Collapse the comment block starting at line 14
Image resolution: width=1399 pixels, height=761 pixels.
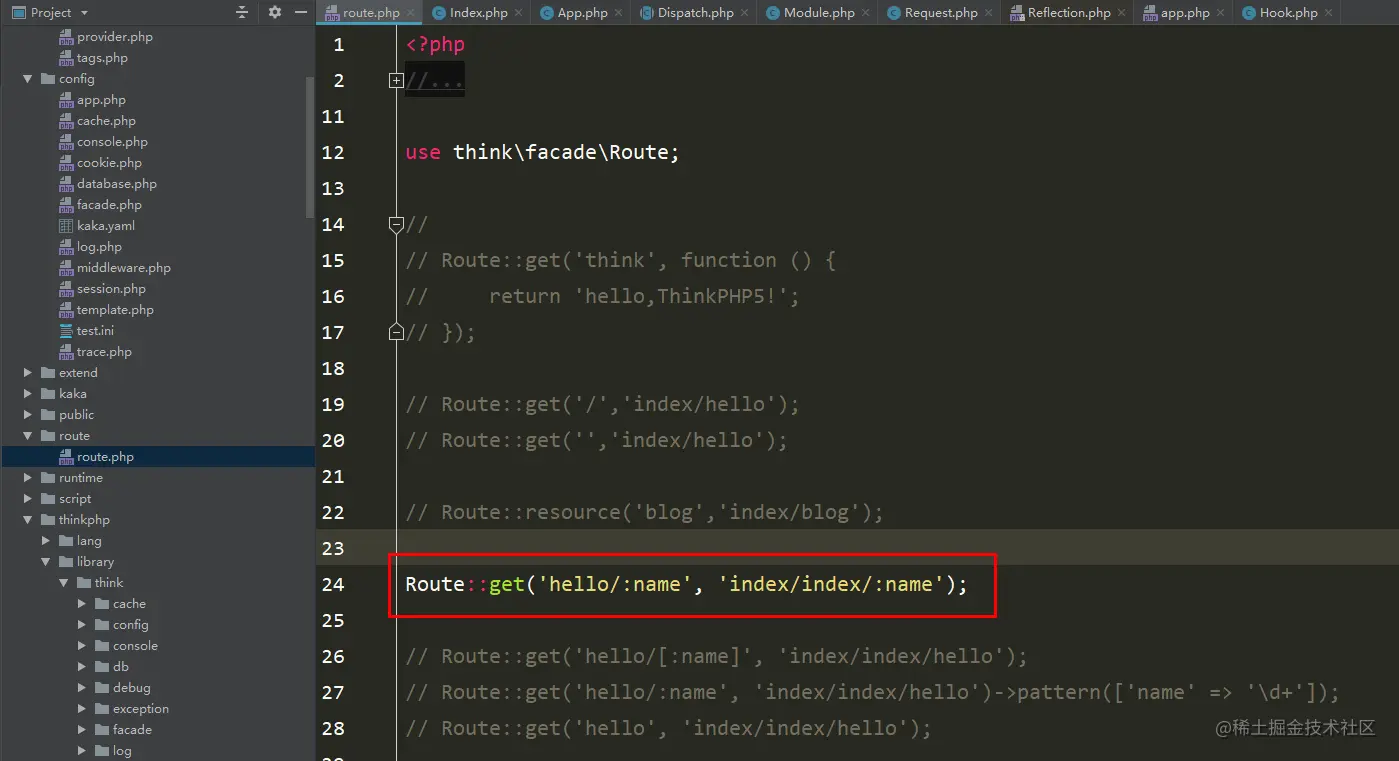point(396,224)
